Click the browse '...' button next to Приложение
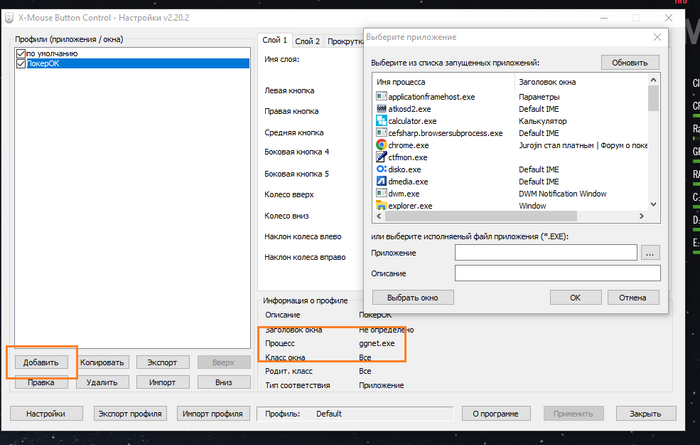Image resolution: width=700 pixels, height=445 pixels. [x=650, y=253]
